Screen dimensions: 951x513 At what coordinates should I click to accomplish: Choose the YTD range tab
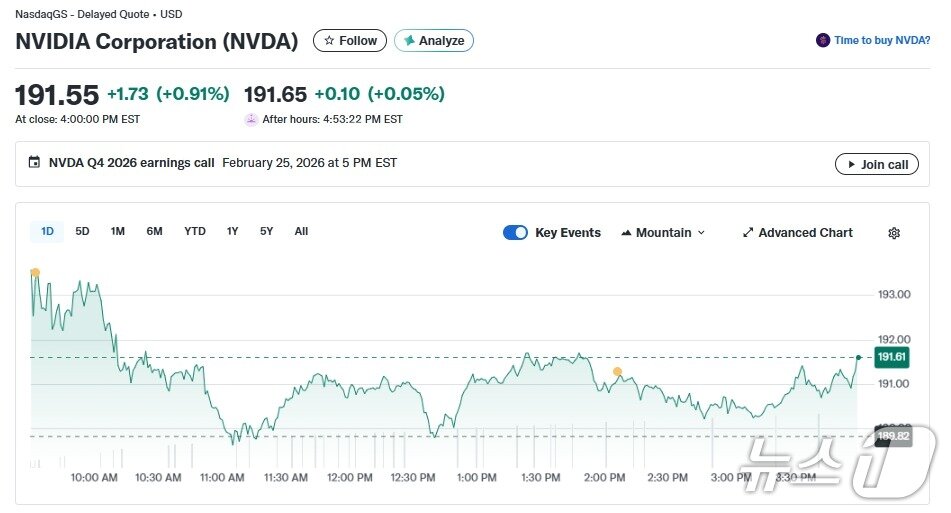pyautogui.click(x=195, y=232)
